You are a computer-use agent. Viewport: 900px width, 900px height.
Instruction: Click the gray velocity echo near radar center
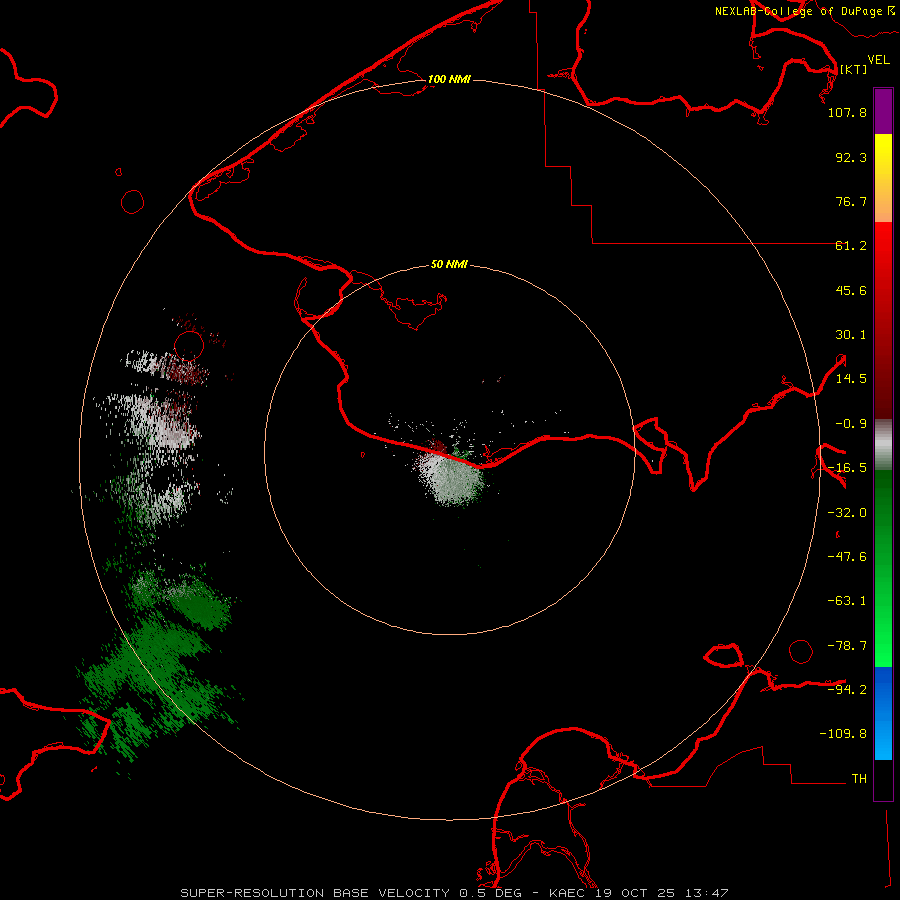[453, 479]
